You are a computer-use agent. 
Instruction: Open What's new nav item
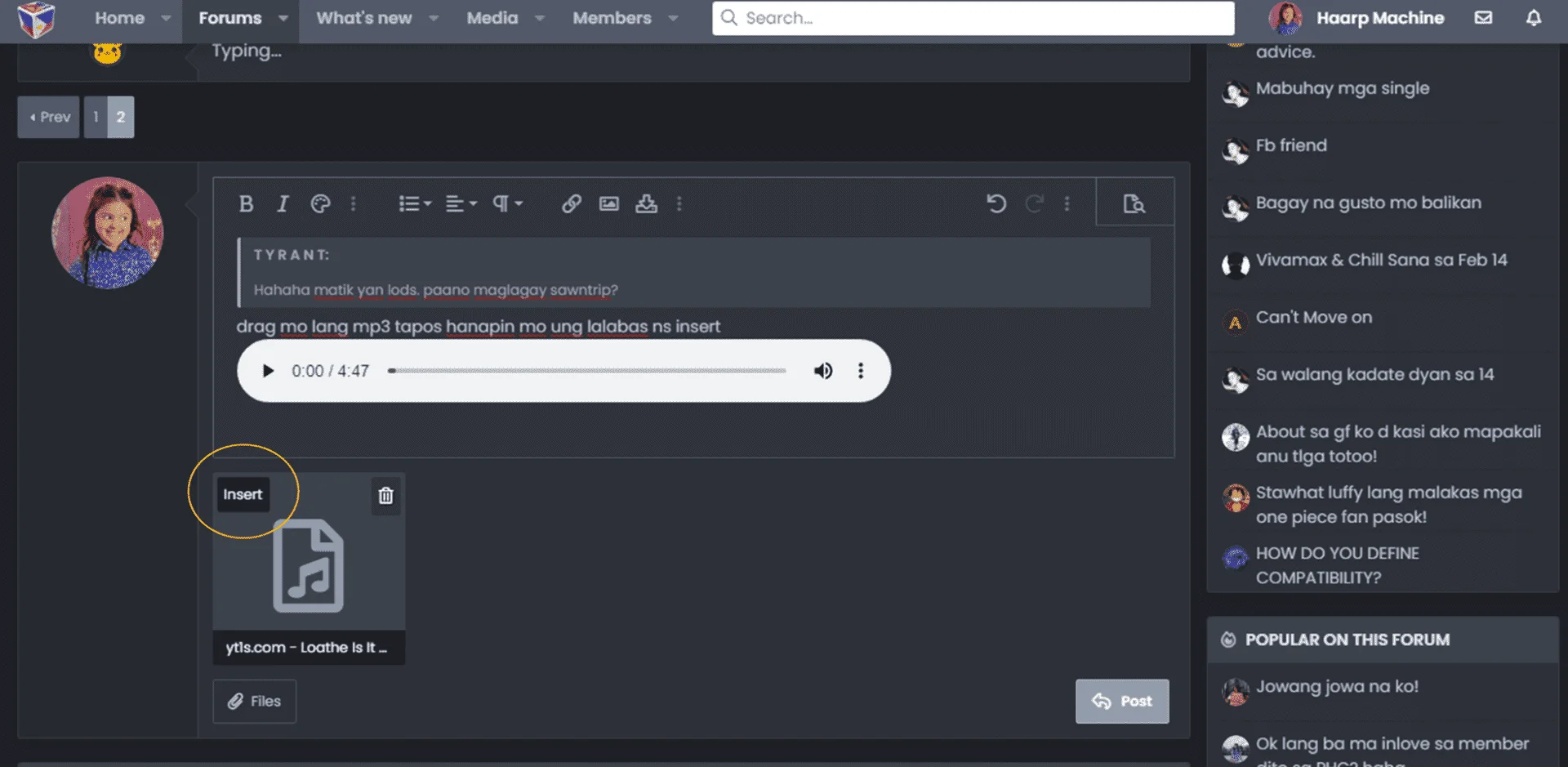(364, 18)
